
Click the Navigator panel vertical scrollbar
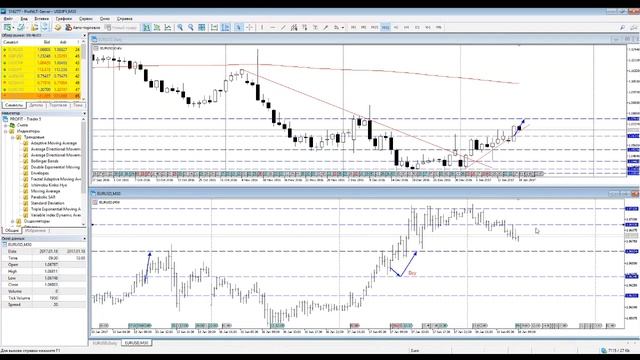point(84,171)
